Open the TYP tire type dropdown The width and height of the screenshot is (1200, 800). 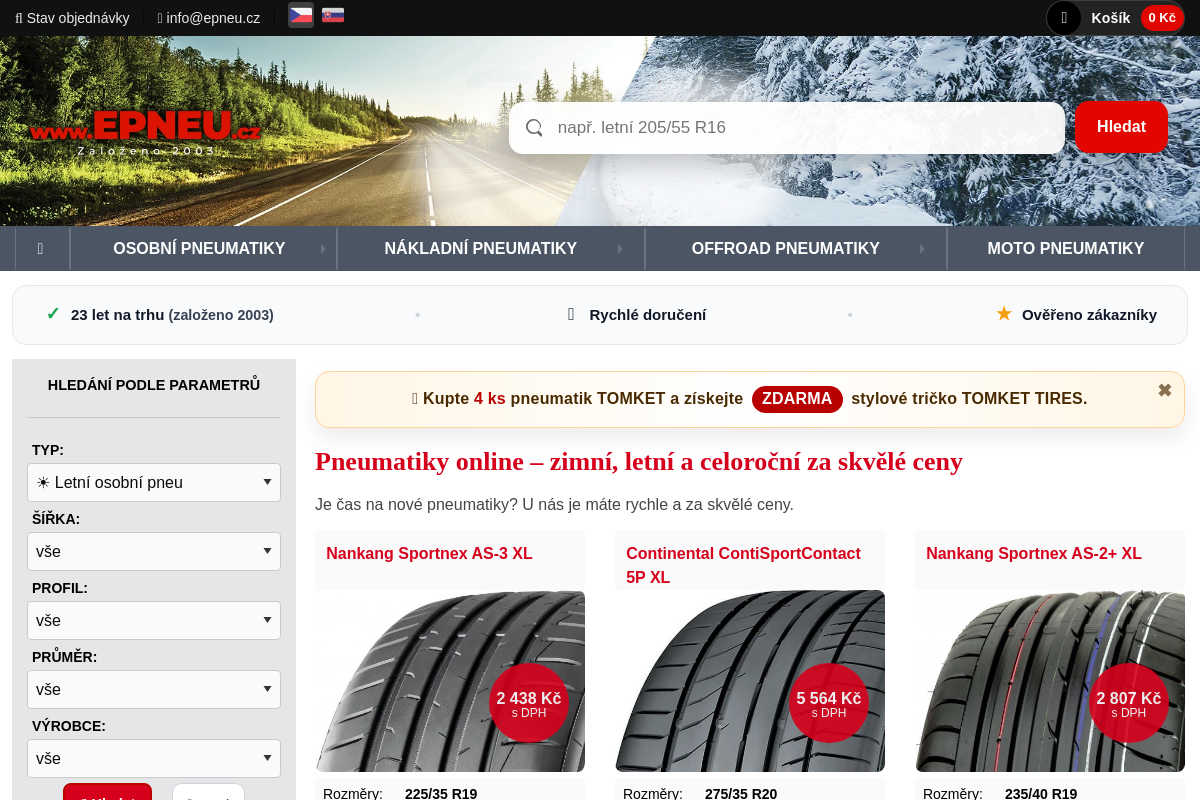[x=154, y=482]
